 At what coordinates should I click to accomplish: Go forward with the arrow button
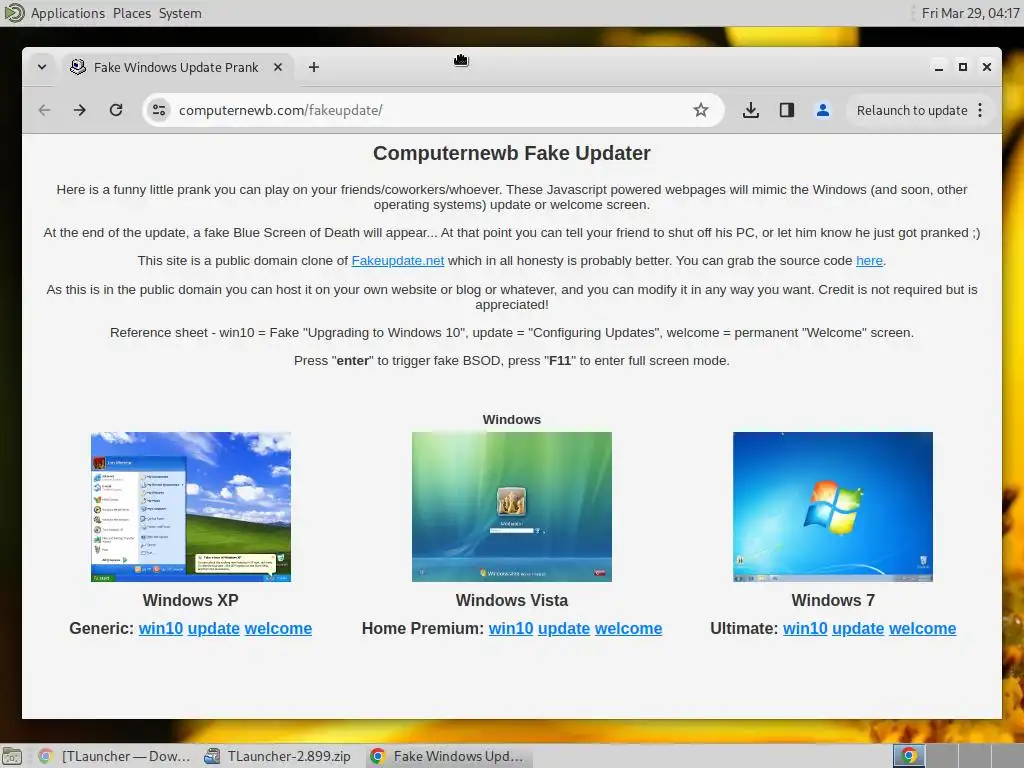(x=80, y=110)
